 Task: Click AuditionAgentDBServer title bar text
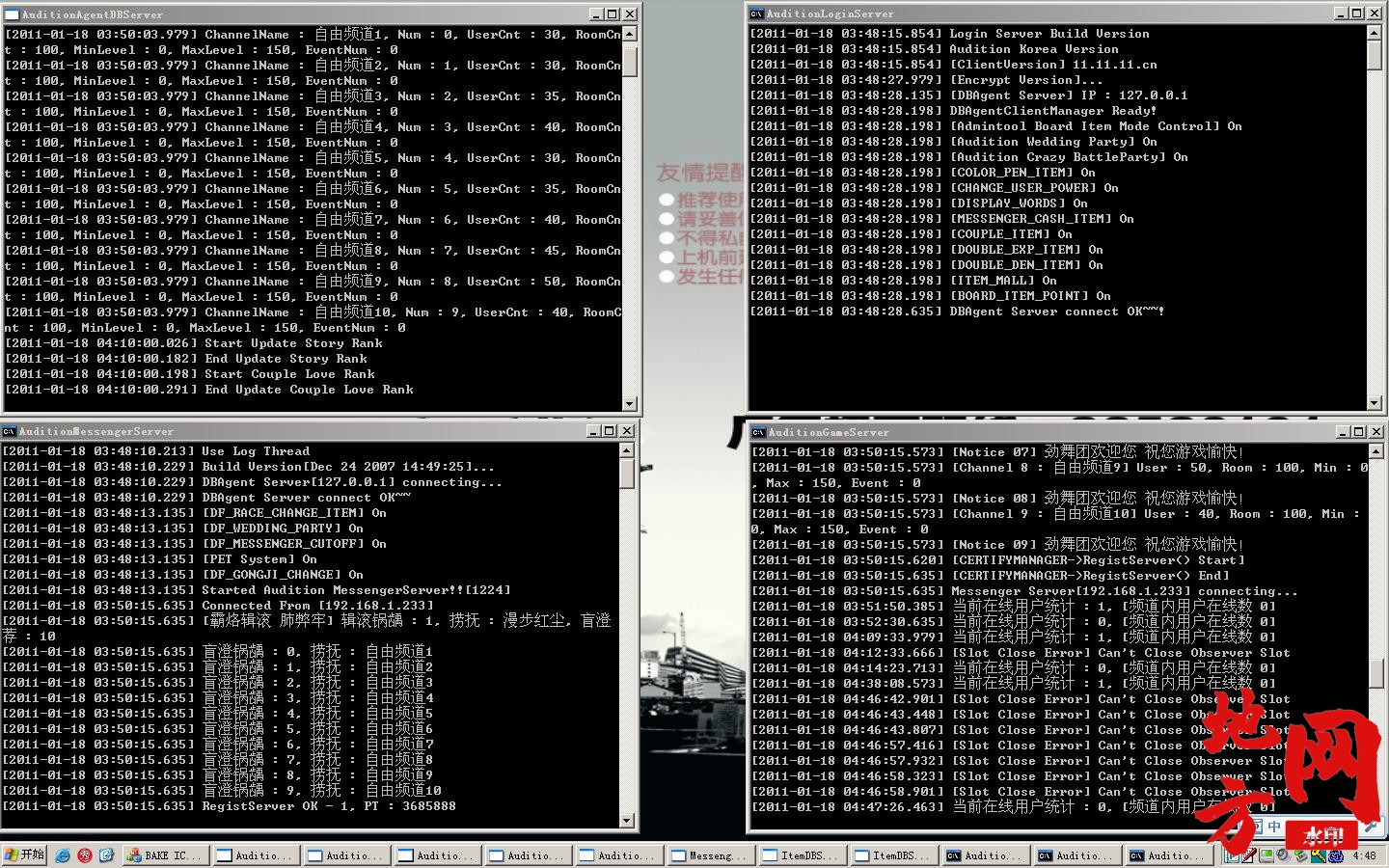click(93, 14)
